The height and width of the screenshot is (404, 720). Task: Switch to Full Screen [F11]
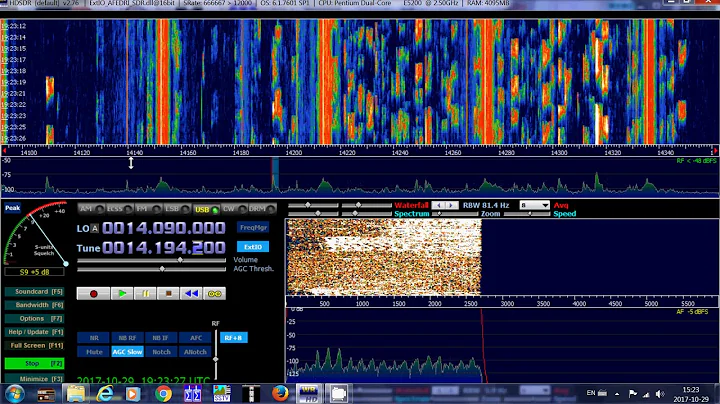(34, 345)
